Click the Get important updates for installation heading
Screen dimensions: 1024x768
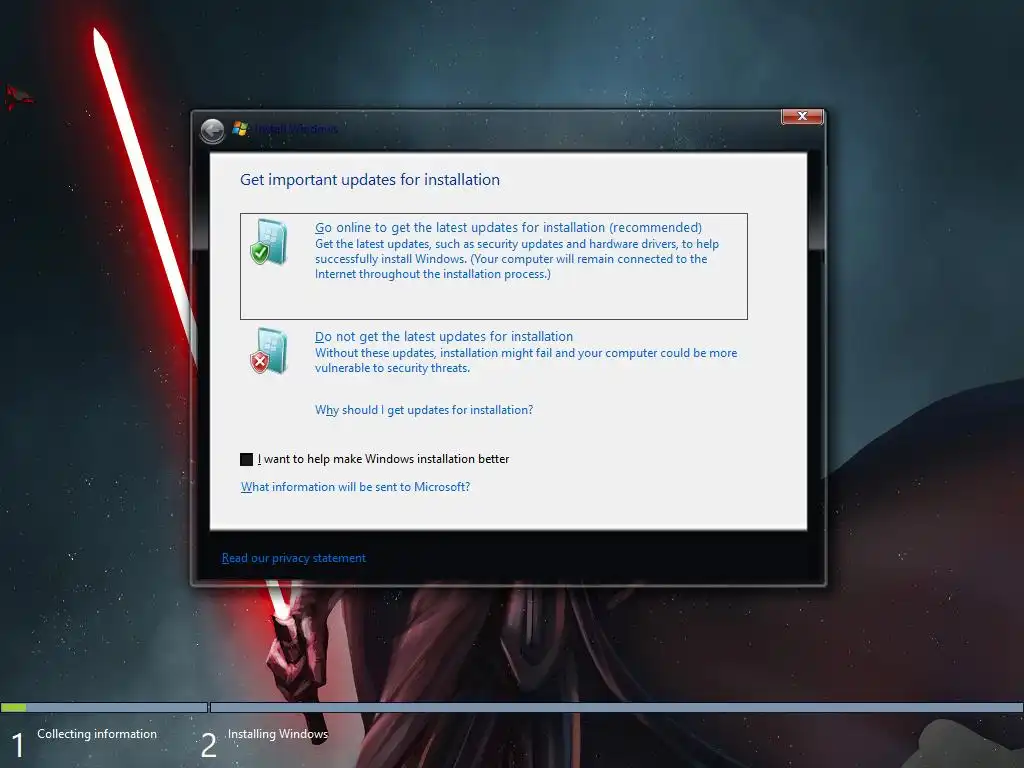pyautogui.click(x=370, y=180)
